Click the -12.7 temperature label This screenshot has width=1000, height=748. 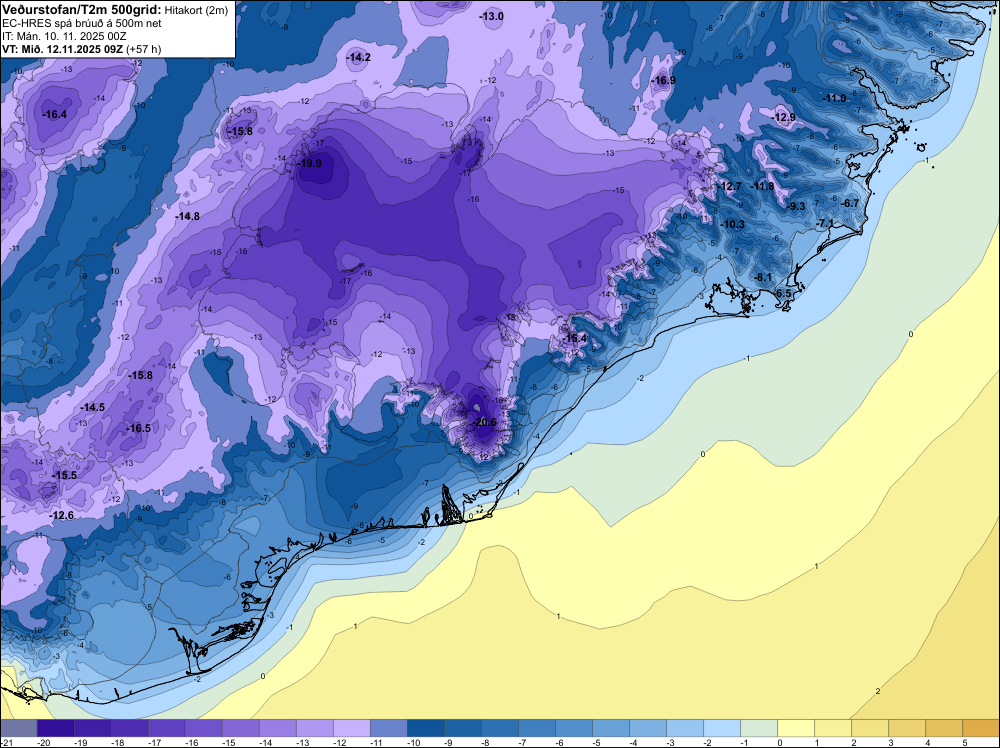[730, 187]
